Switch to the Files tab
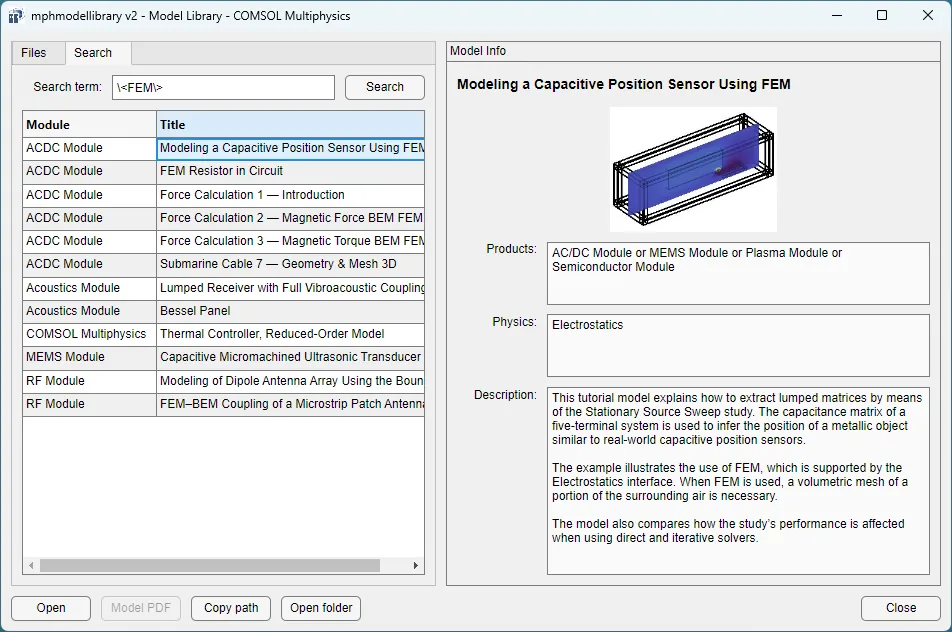Image resolution: width=952 pixels, height=632 pixels. pyautogui.click(x=34, y=53)
